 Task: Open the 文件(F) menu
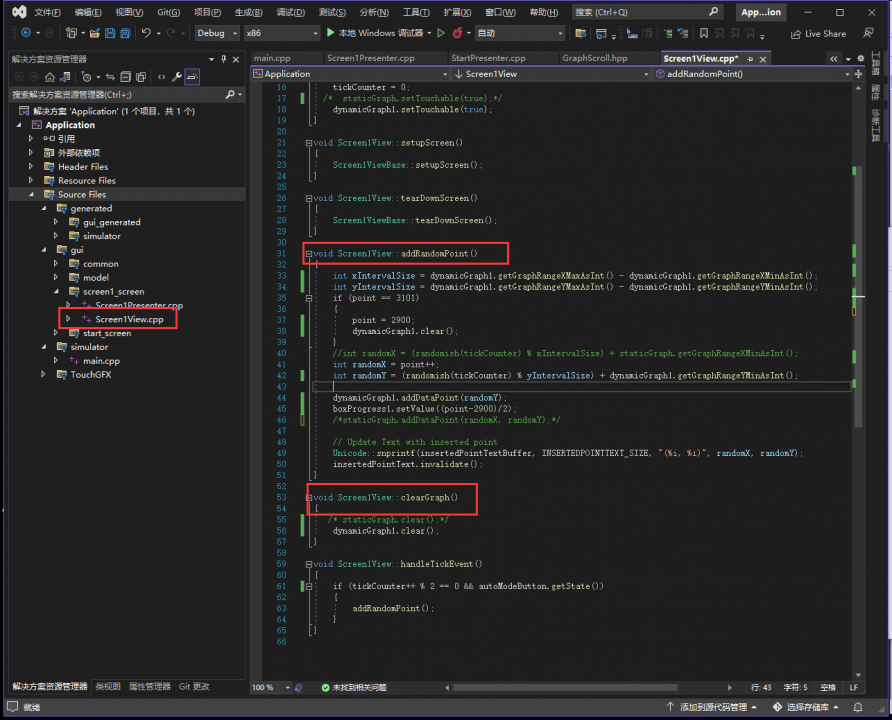tap(47, 12)
